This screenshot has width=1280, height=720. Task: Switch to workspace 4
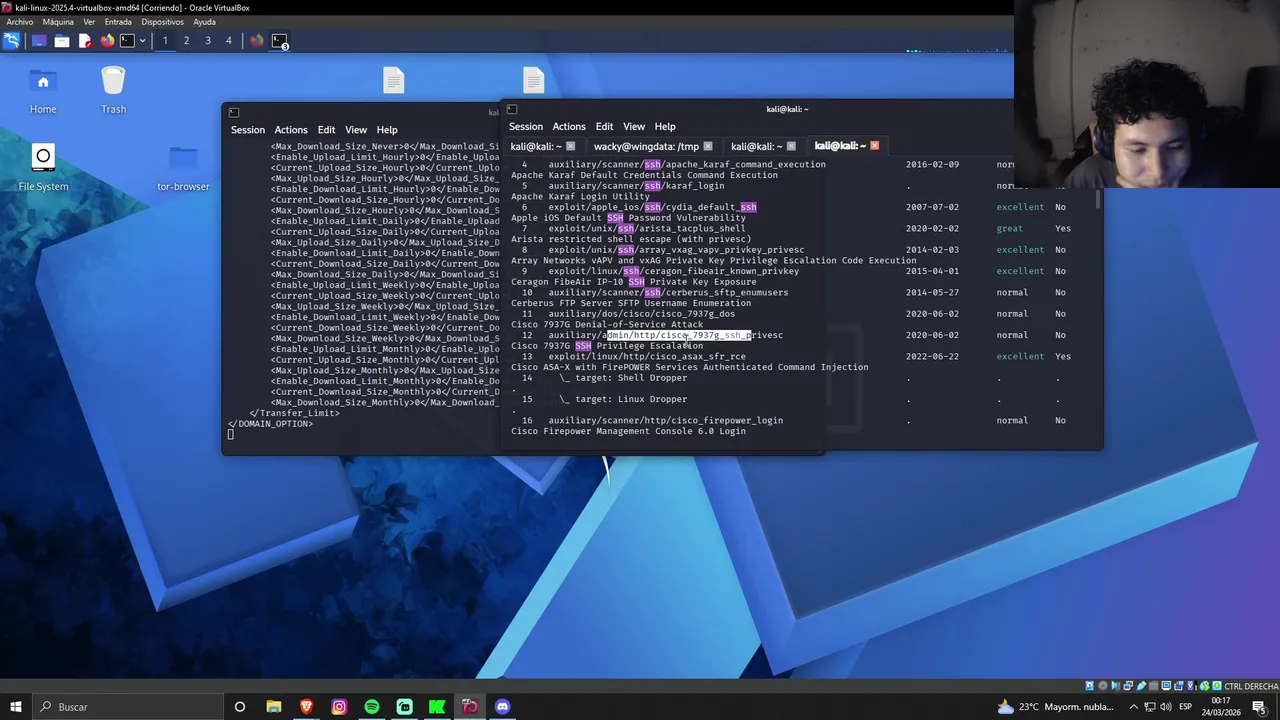click(229, 41)
